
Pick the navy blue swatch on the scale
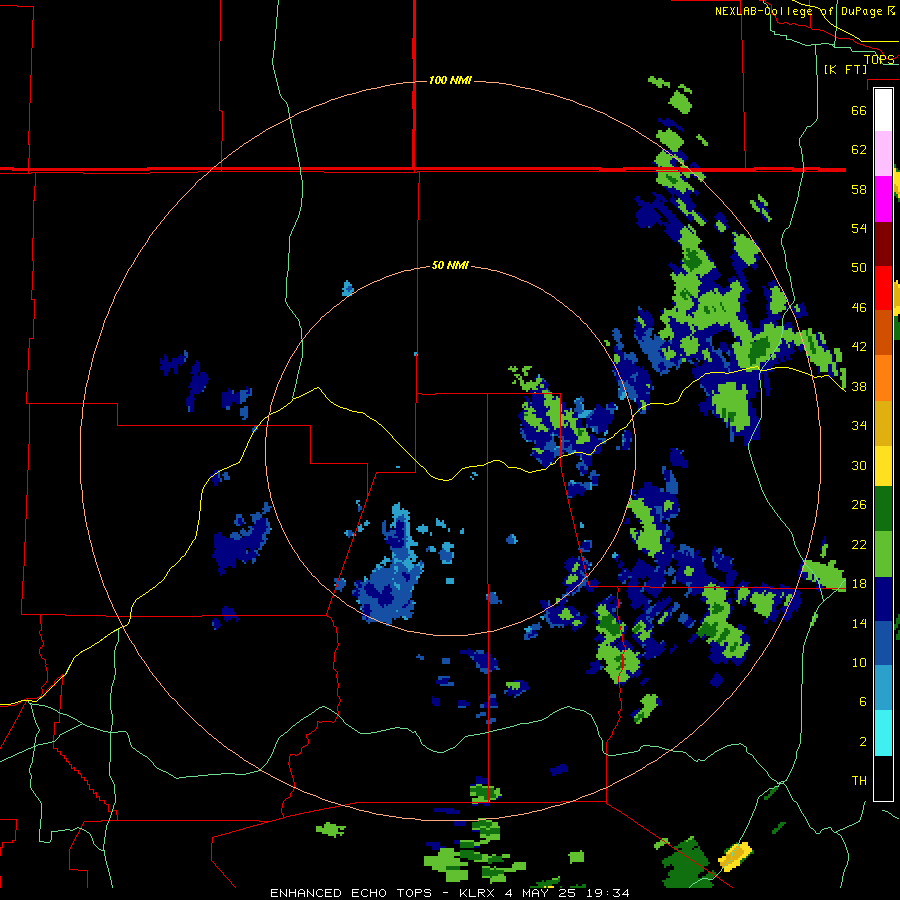tap(883, 599)
